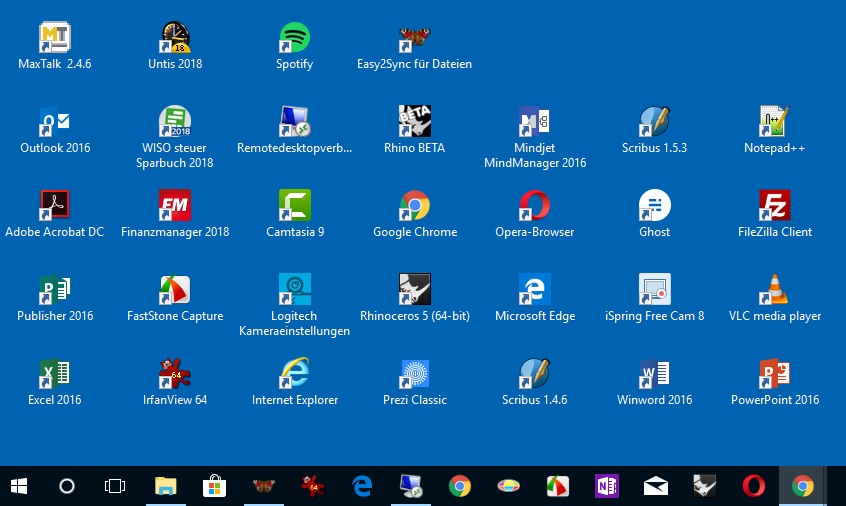The height and width of the screenshot is (506, 846).
Task: Click the IrfanView 64 desktop shortcut
Action: [x=174, y=374]
